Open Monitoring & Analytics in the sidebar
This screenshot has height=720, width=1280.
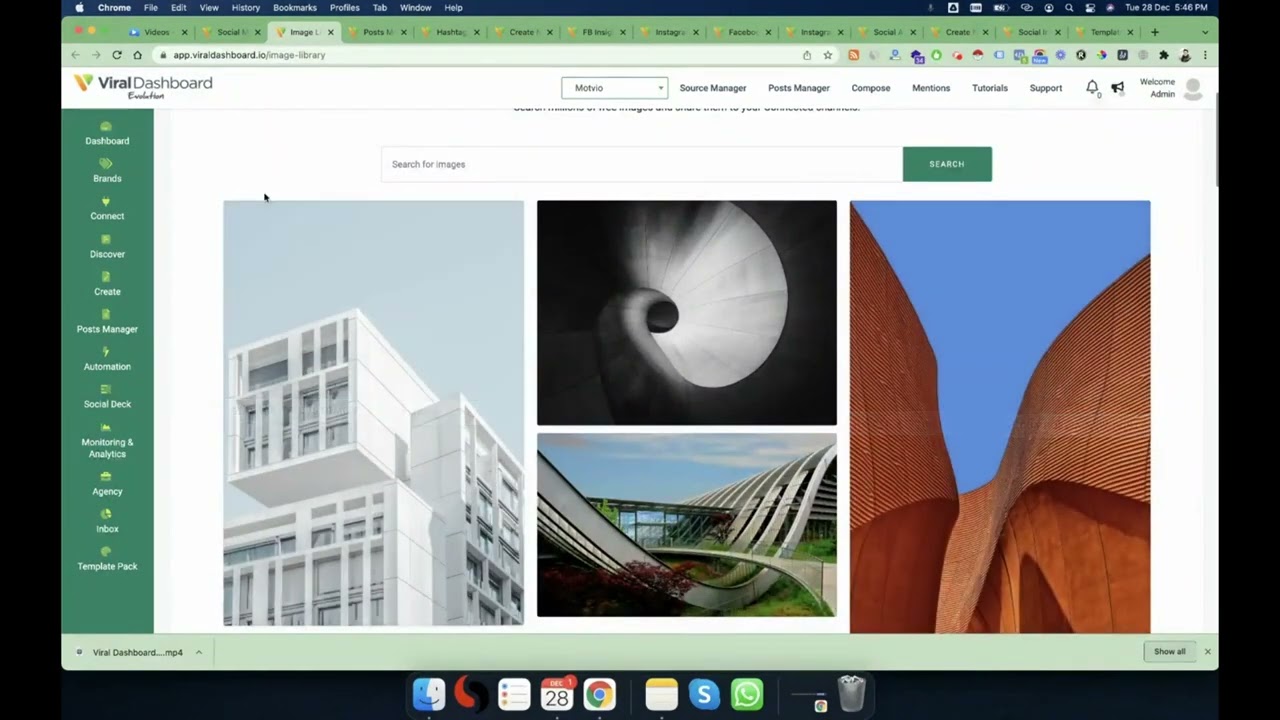point(107,441)
